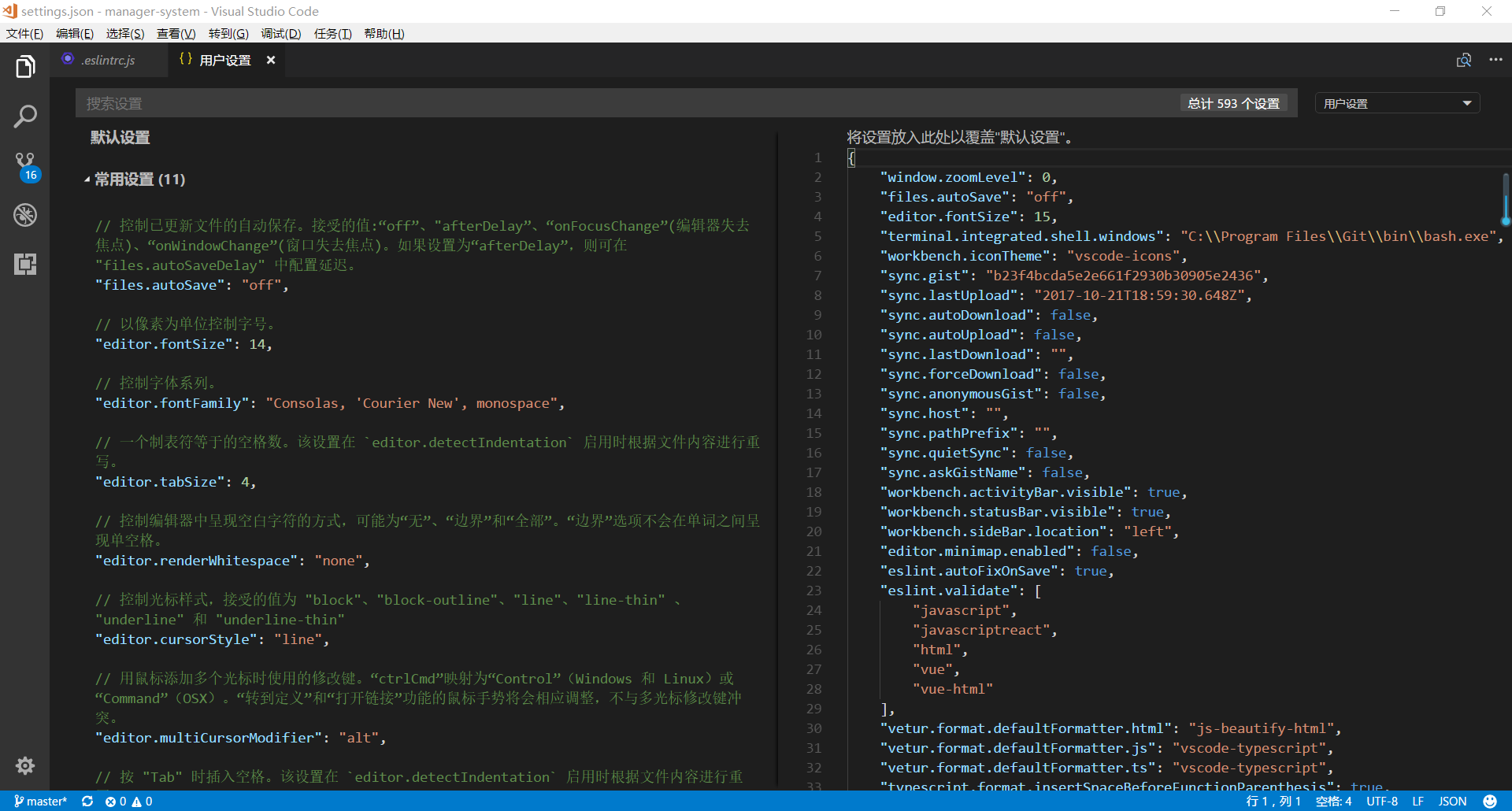This screenshot has width=1512, height=811.
Task: Click the "sync.gist" setting line
Action: coord(1074,276)
